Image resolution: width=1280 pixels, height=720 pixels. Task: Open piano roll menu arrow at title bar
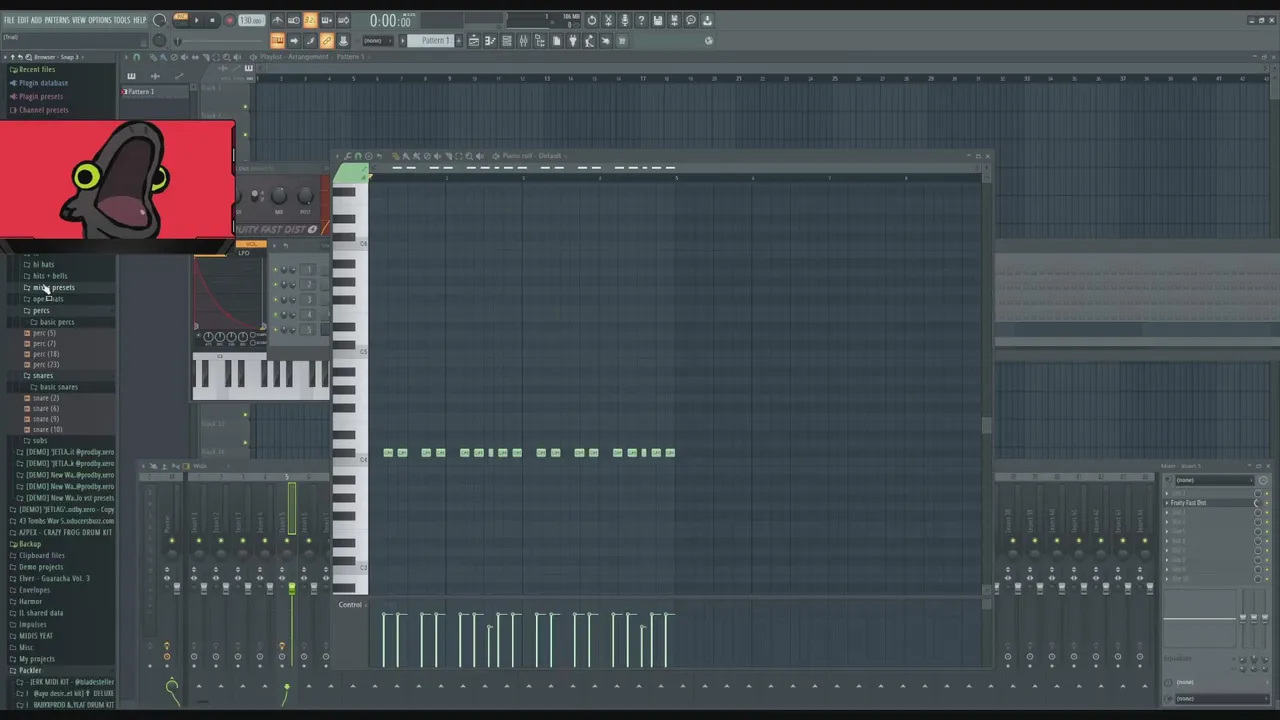coord(337,156)
